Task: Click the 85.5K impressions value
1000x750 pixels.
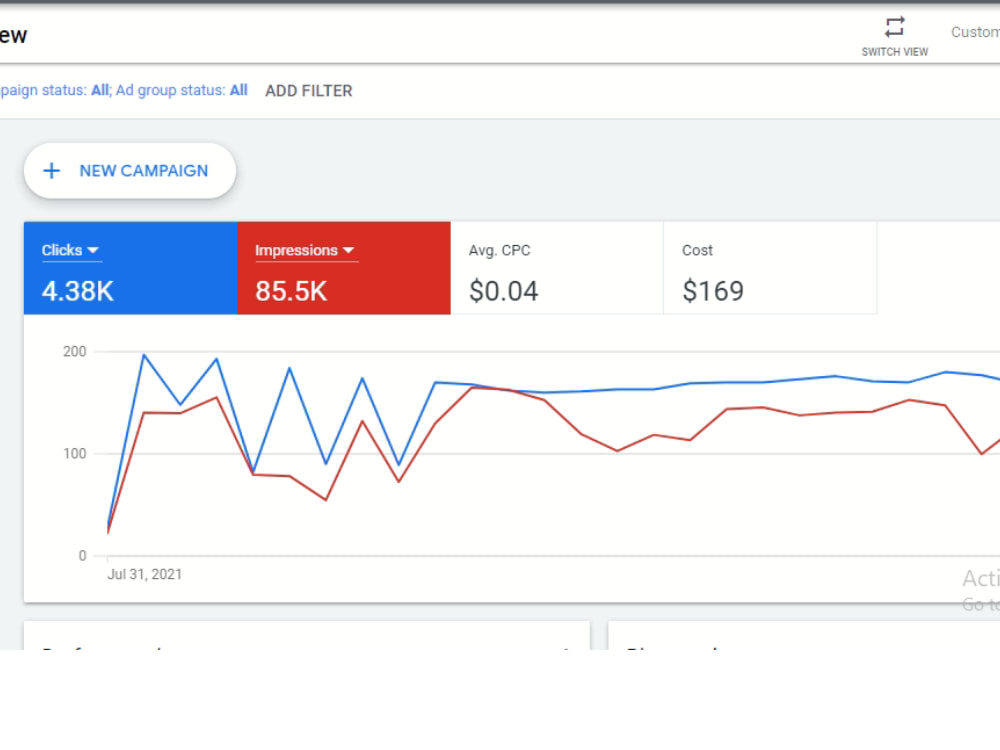Action: pos(291,291)
